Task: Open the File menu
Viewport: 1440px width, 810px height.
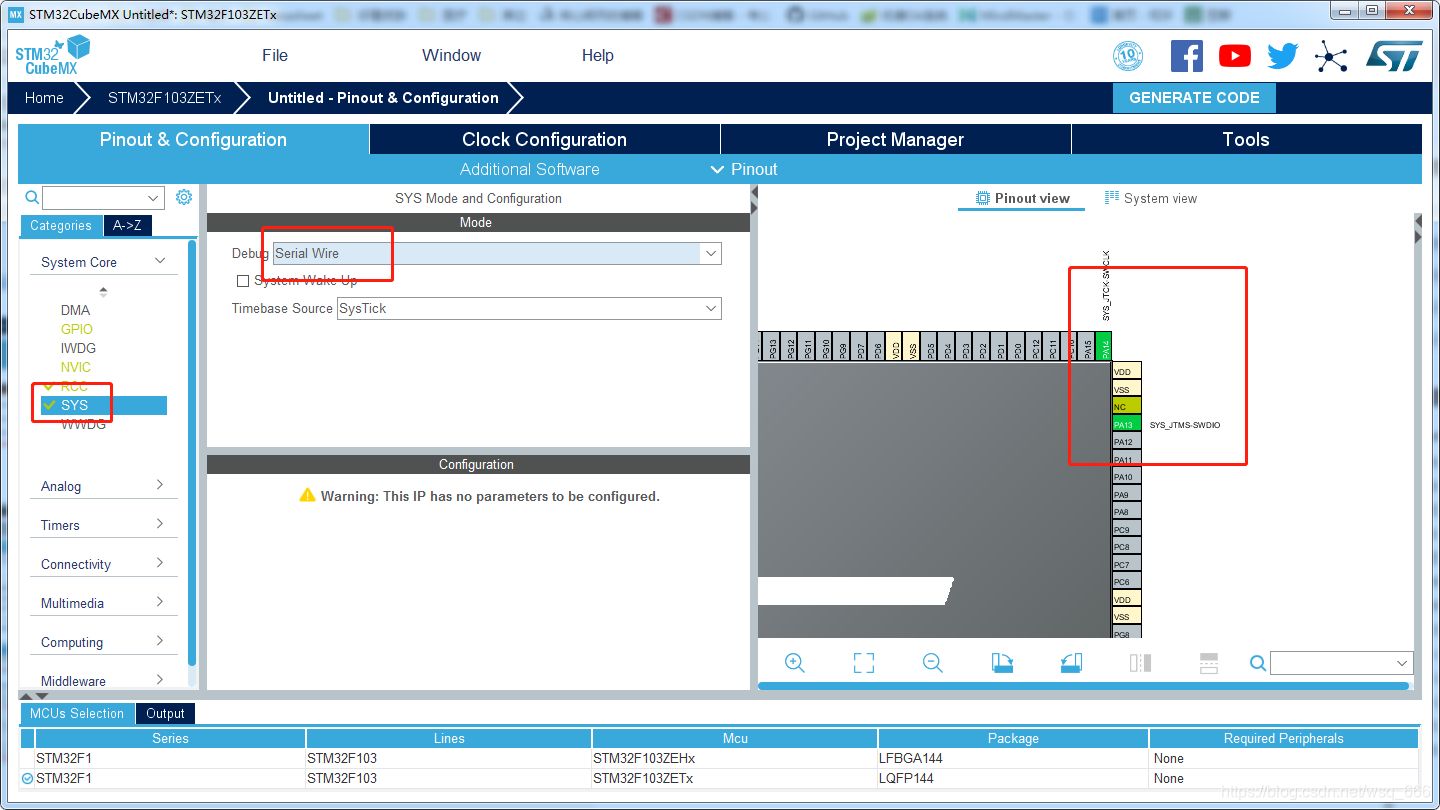Action: (275, 55)
